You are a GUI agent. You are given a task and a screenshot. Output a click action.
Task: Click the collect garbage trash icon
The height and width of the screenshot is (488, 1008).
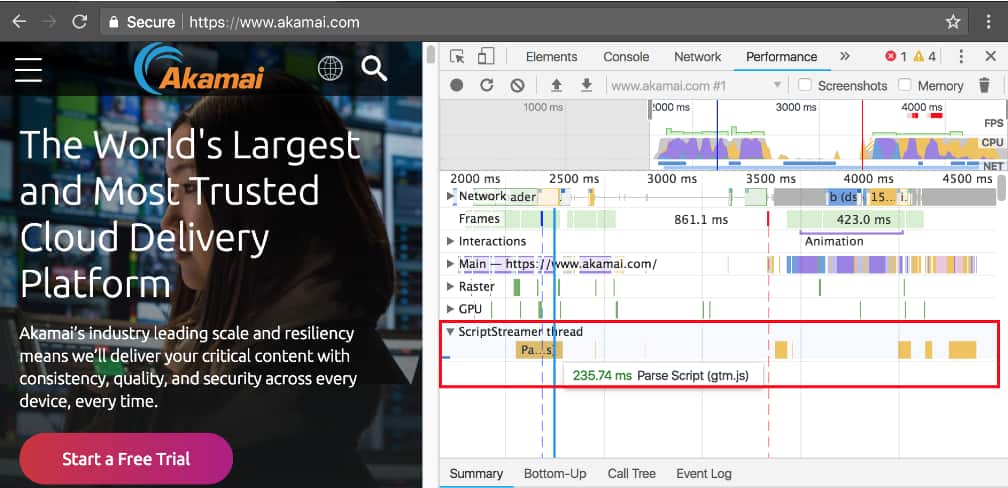[984, 86]
